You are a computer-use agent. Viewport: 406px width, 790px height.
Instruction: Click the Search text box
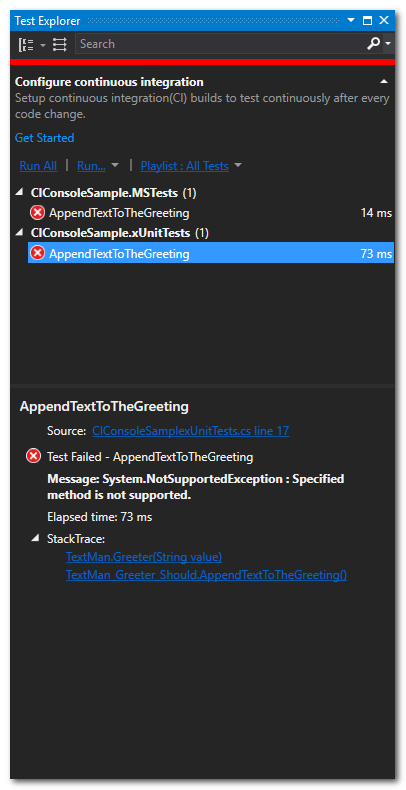tap(220, 44)
